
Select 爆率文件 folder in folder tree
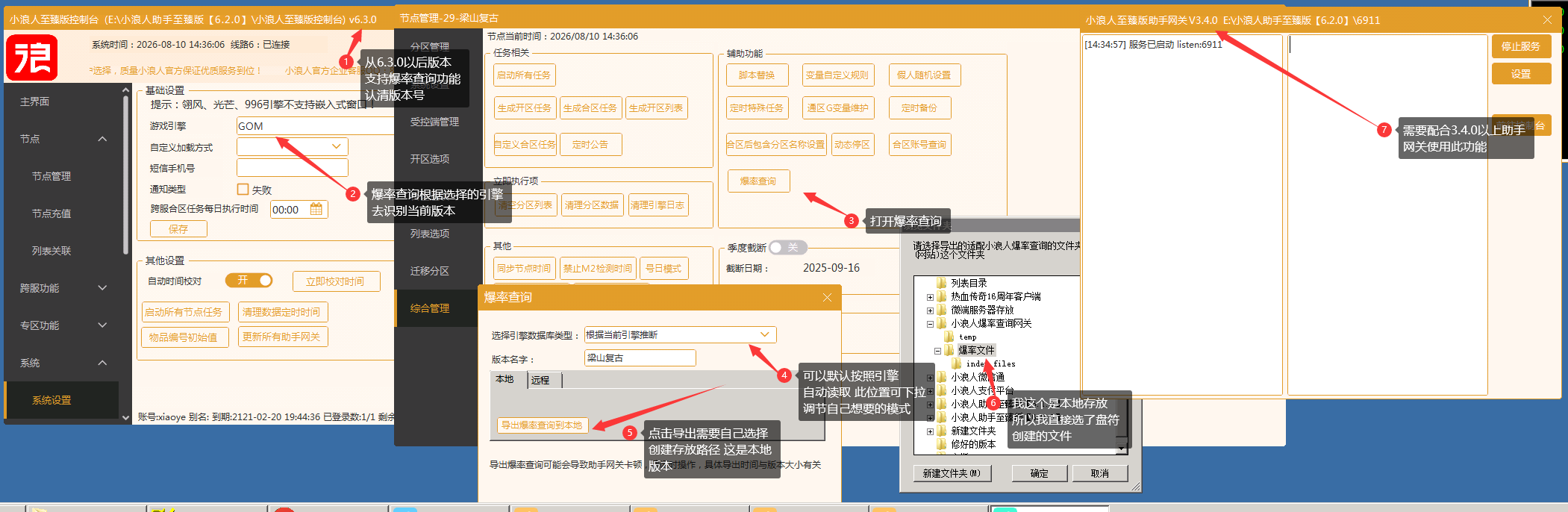(x=976, y=350)
